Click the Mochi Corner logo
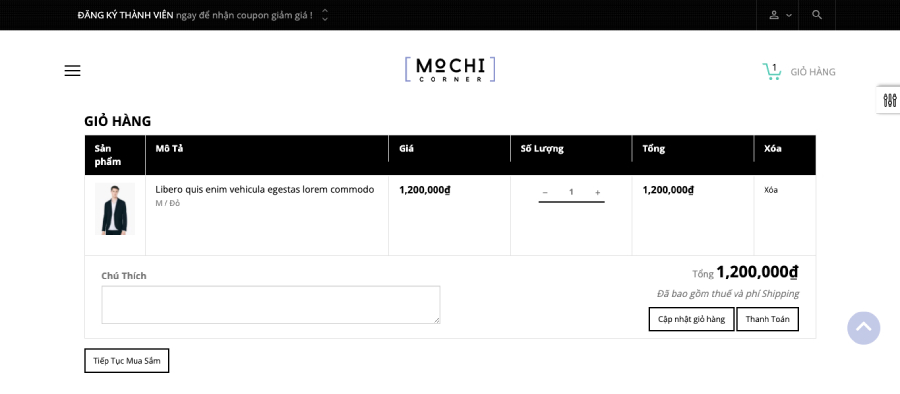Screen dimensions: 900x394 click(x=450, y=69)
